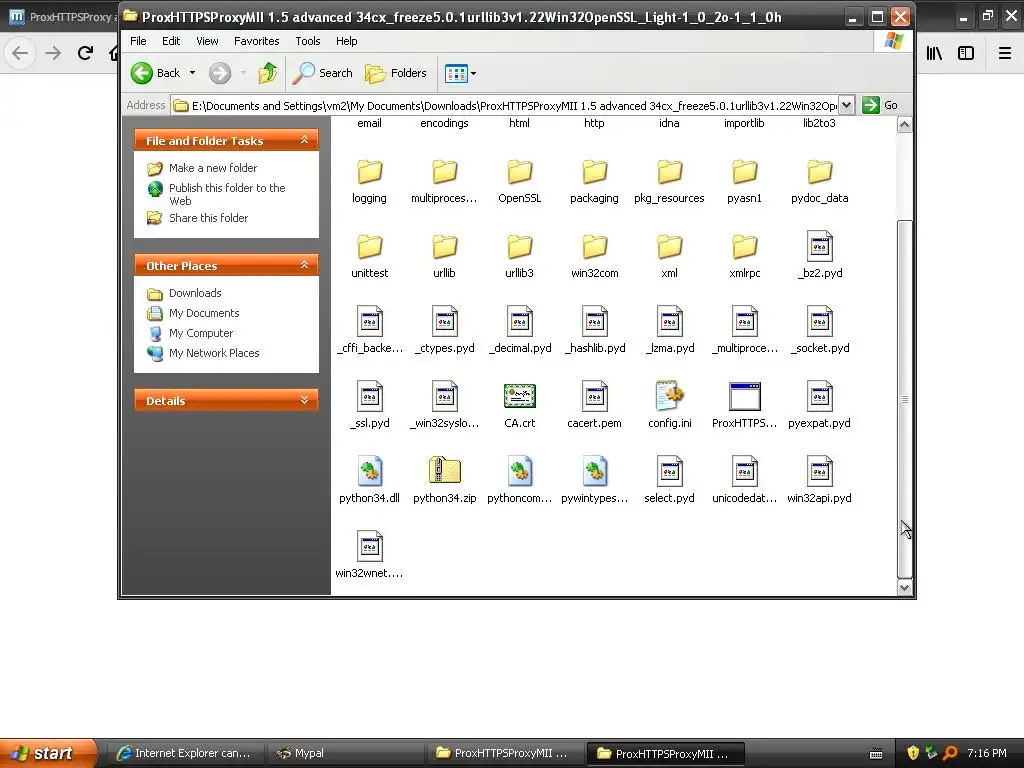The height and width of the screenshot is (768, 1024).
Task: Select the _bz2.pyd file
Action: tap(819, 257)
